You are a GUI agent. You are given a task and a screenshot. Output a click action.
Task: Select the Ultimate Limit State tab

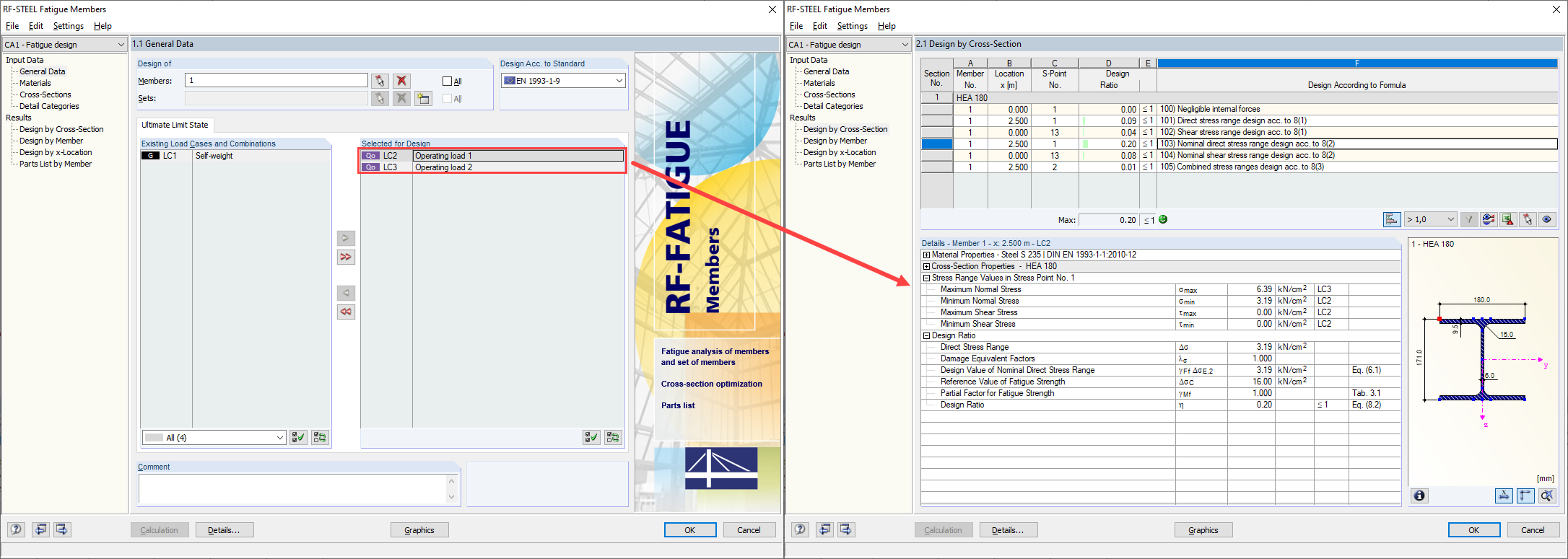[175, 125]
